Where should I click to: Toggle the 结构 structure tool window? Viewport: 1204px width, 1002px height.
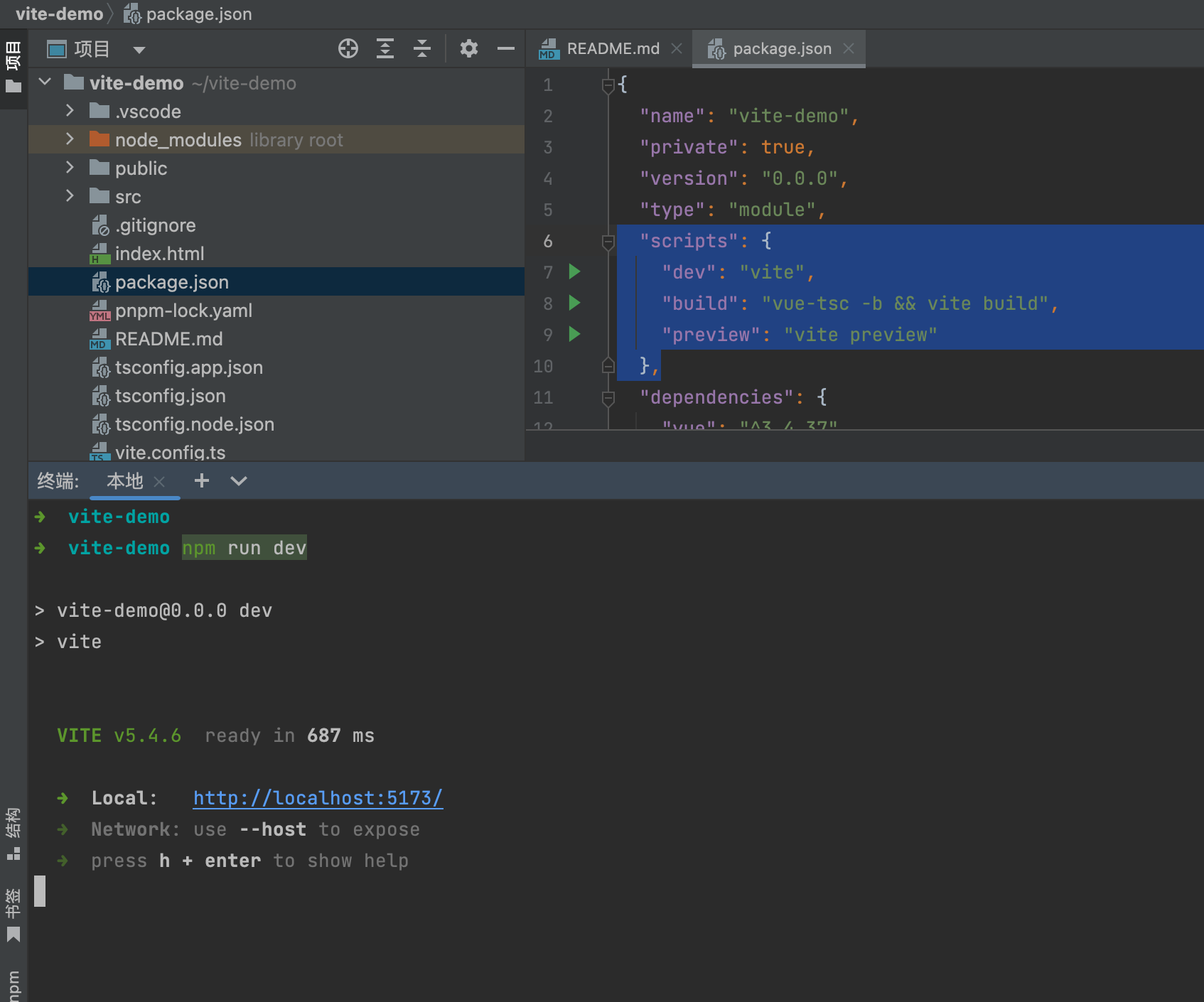point(13,833)
